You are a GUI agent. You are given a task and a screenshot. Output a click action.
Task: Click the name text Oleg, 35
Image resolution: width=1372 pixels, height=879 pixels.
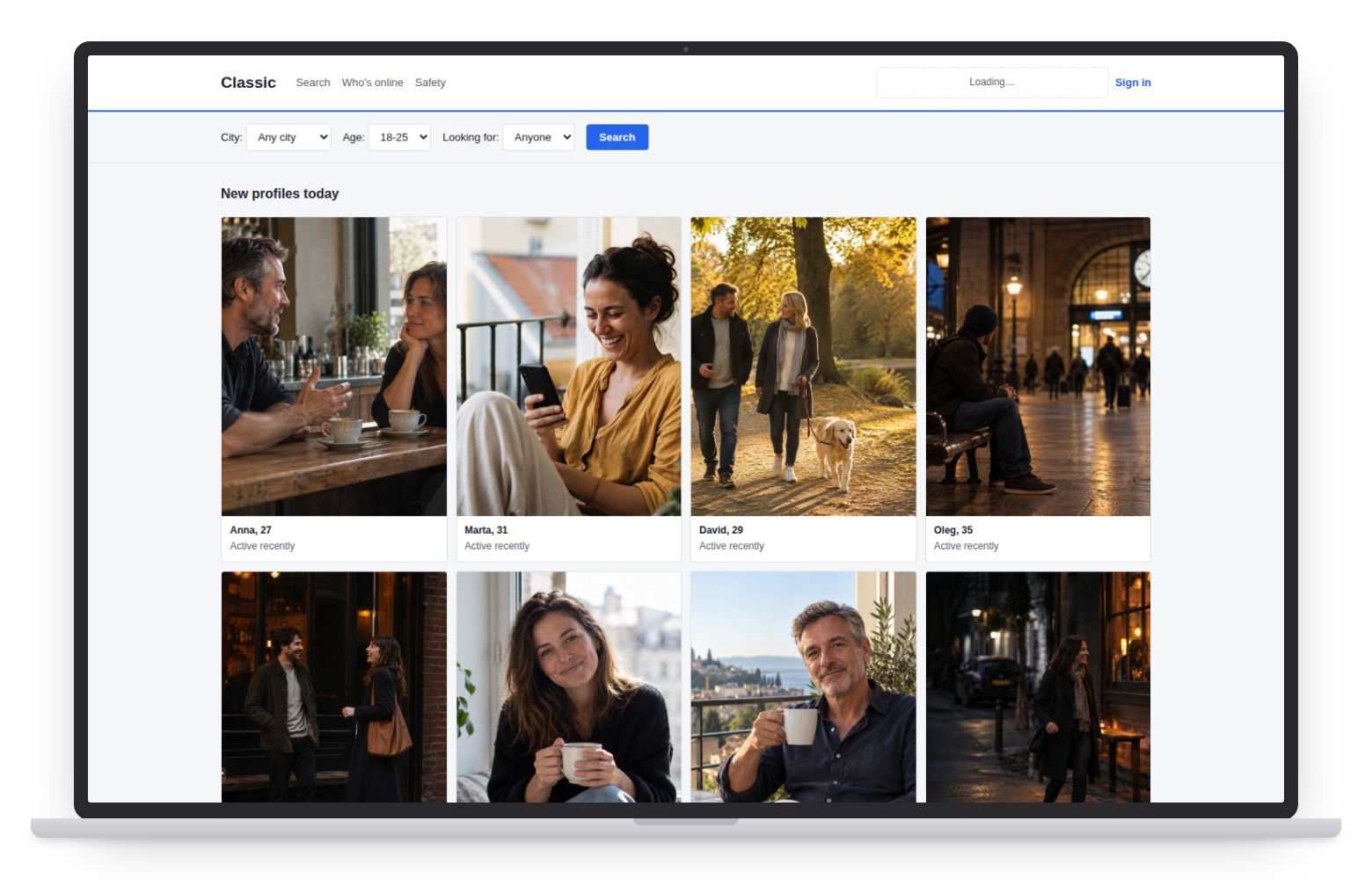tap(953, 530)
